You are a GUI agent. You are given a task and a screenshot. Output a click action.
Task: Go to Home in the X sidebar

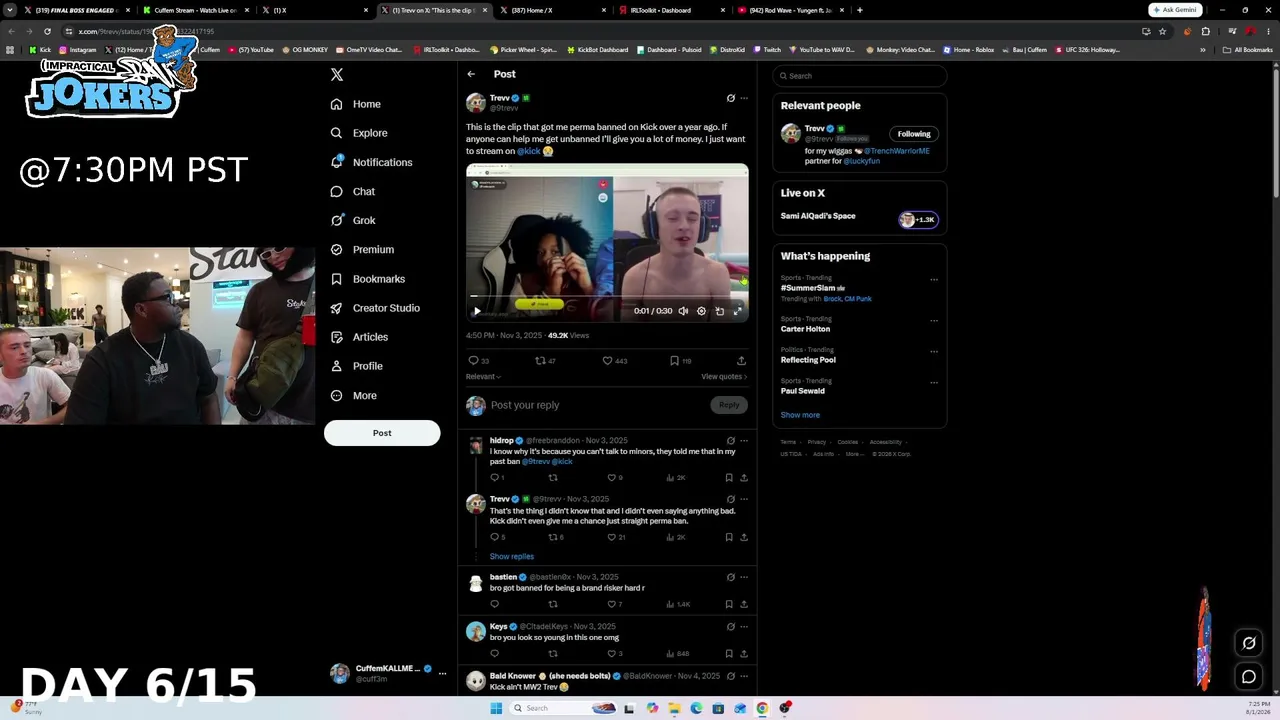356,104
